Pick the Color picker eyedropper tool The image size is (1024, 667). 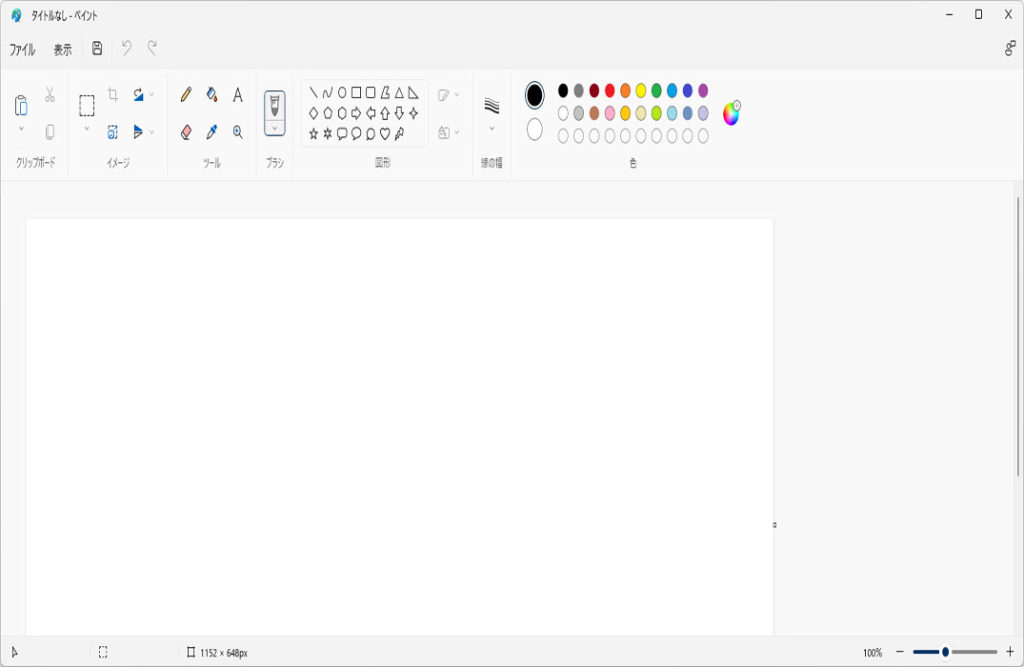pyautogui.click(x=212, y=132)
